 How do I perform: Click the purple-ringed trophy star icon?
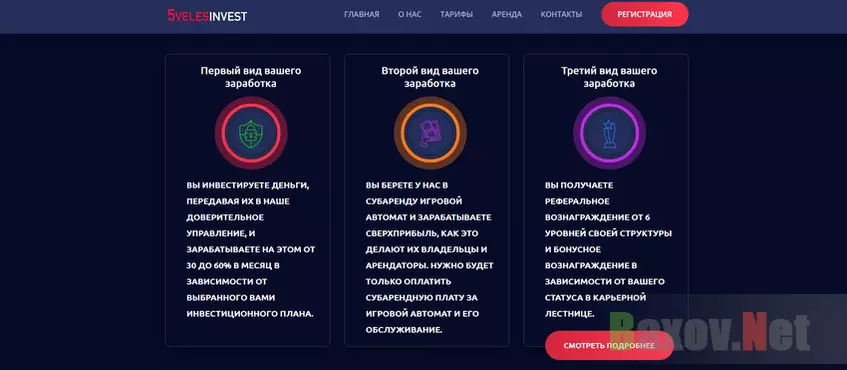[609, 133]
